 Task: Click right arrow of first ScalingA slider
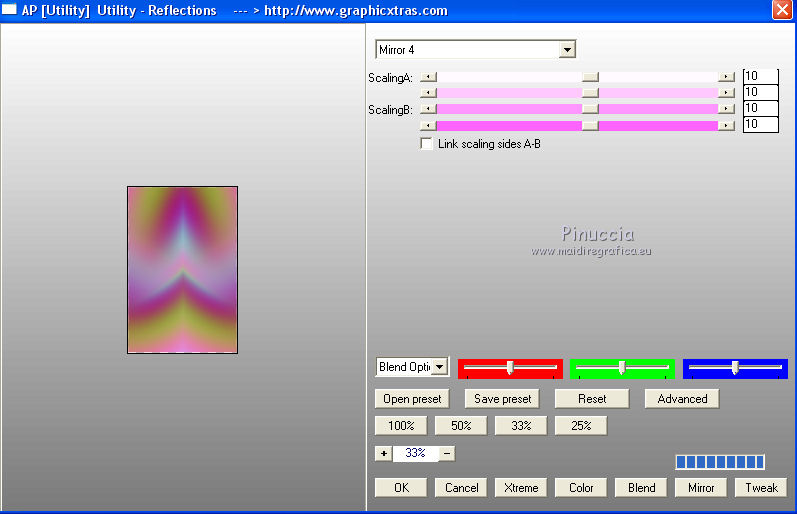726,77
